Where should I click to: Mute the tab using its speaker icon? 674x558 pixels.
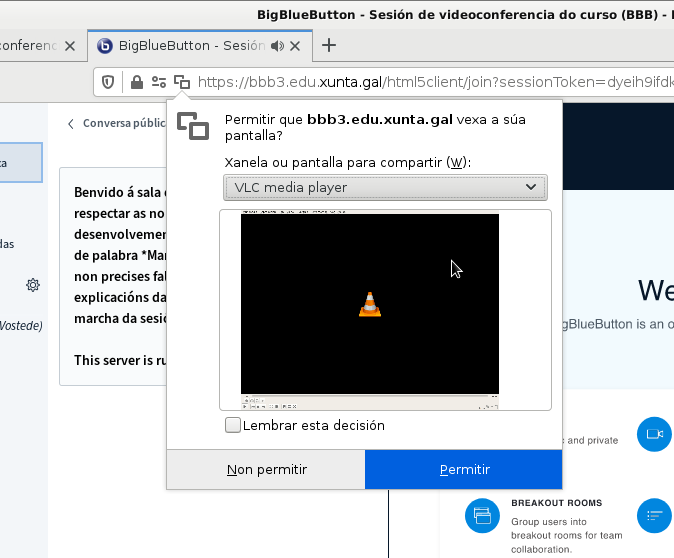[x=277, y=45]
